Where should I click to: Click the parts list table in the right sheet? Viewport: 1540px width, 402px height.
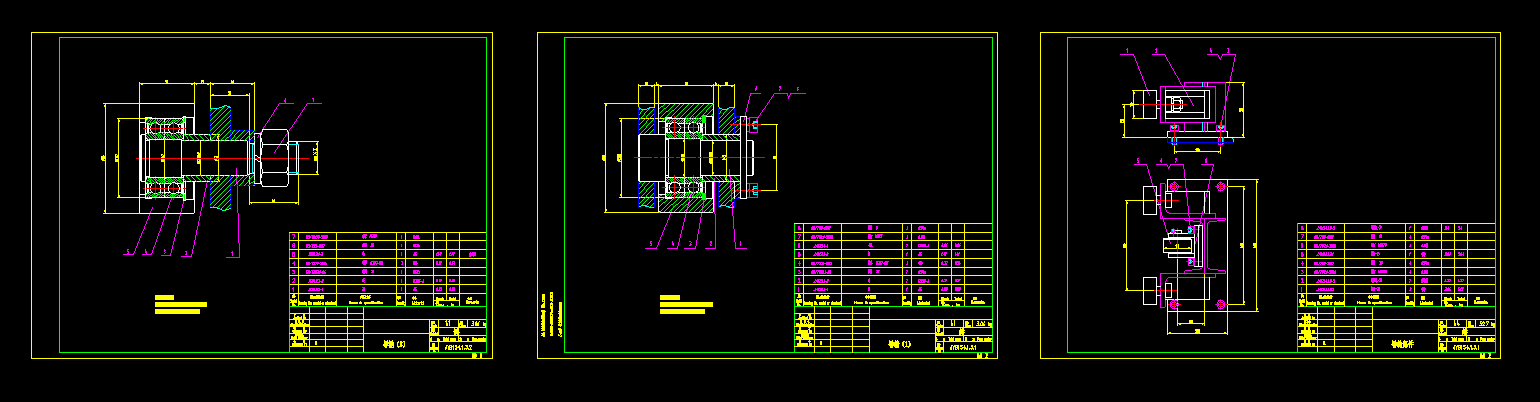1396,264
